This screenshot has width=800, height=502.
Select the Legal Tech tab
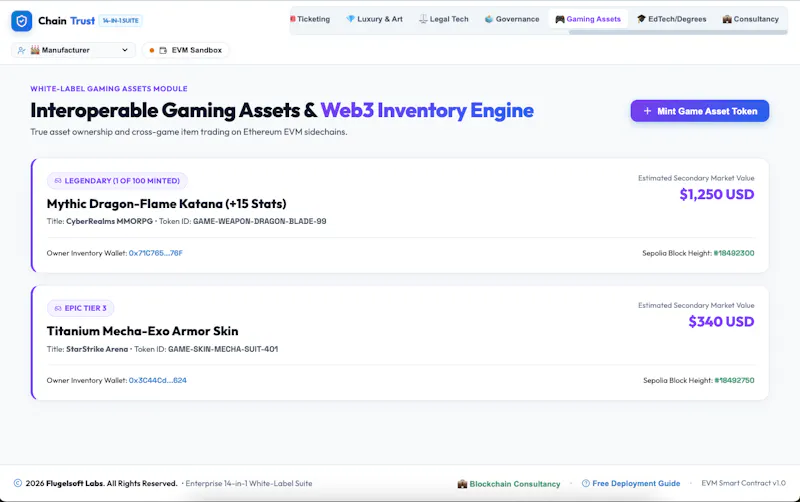point(443,19)
